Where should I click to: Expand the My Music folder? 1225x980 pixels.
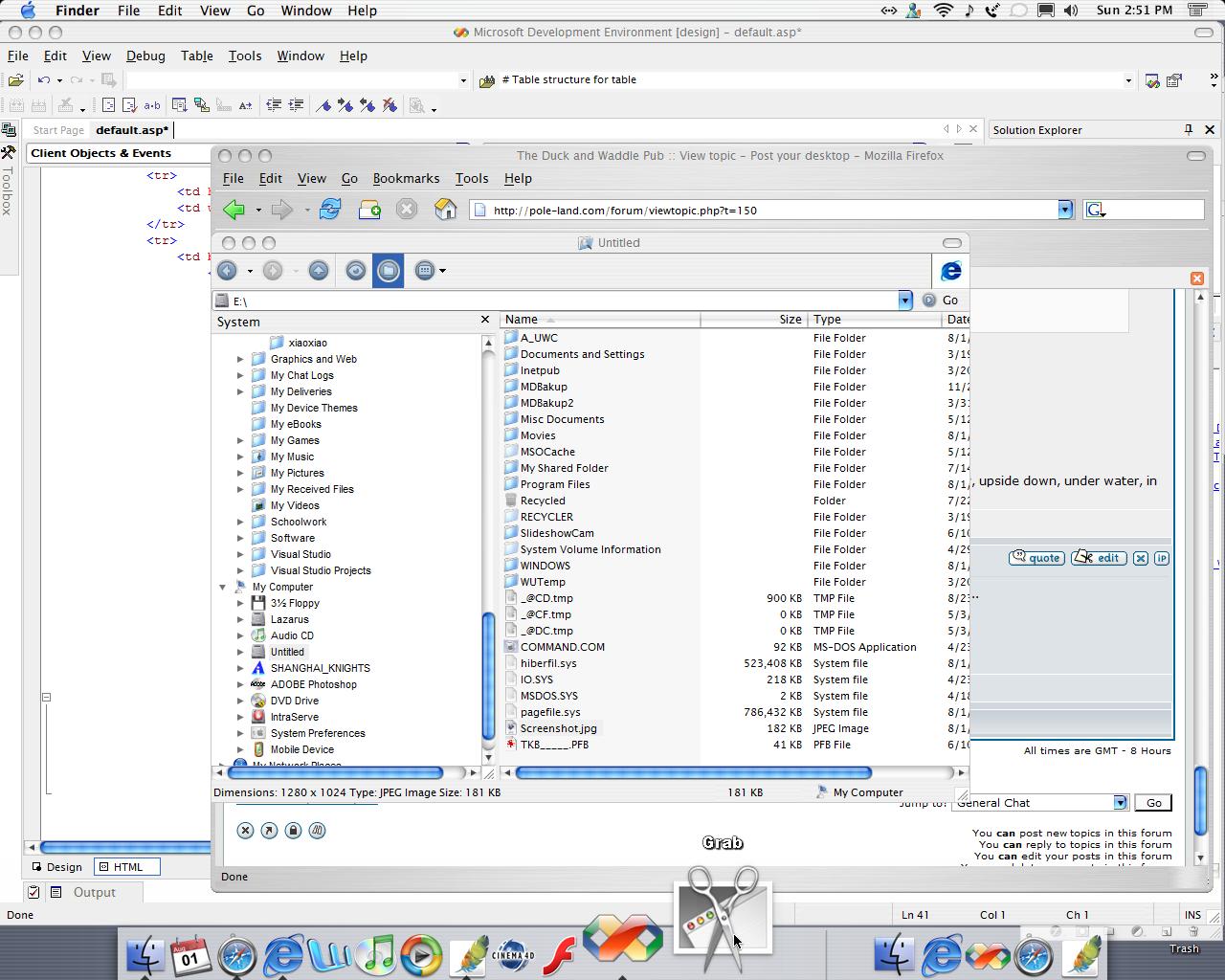tap(240, 457)
